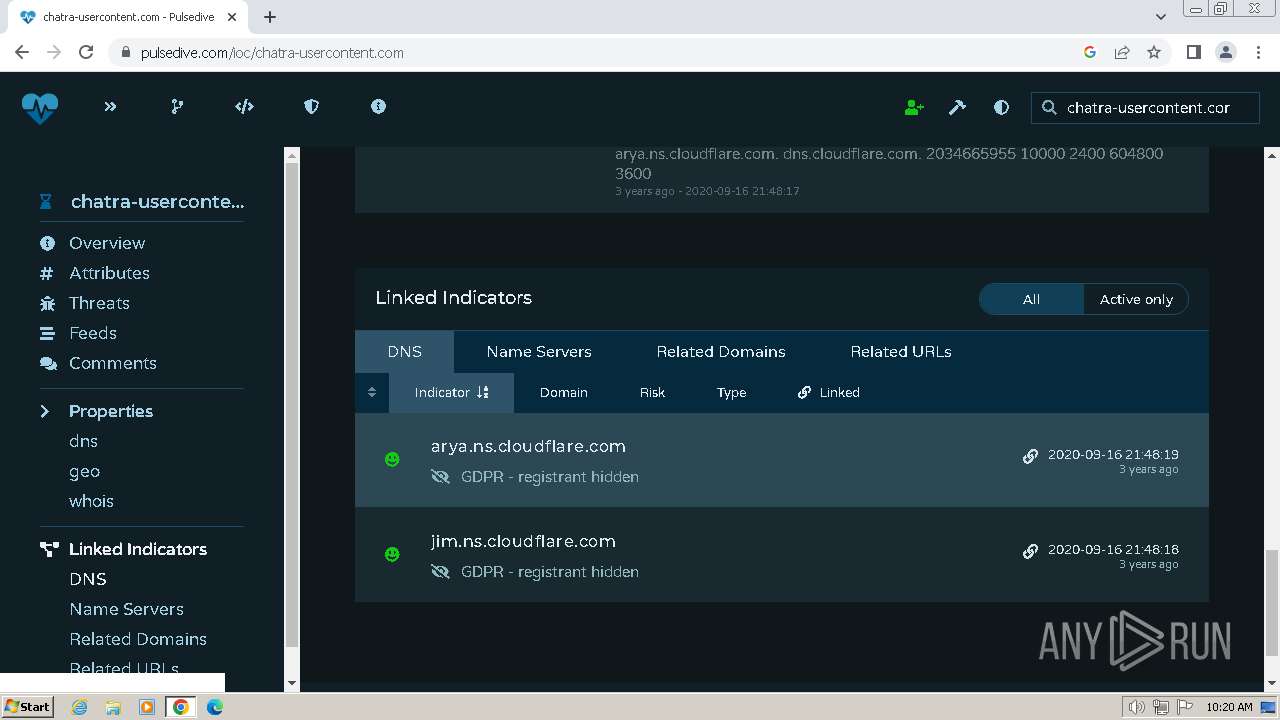Toggle the dark/light contrast theme icon
The width and height of the screenshot is (1280, 720).
[1001, 107]
